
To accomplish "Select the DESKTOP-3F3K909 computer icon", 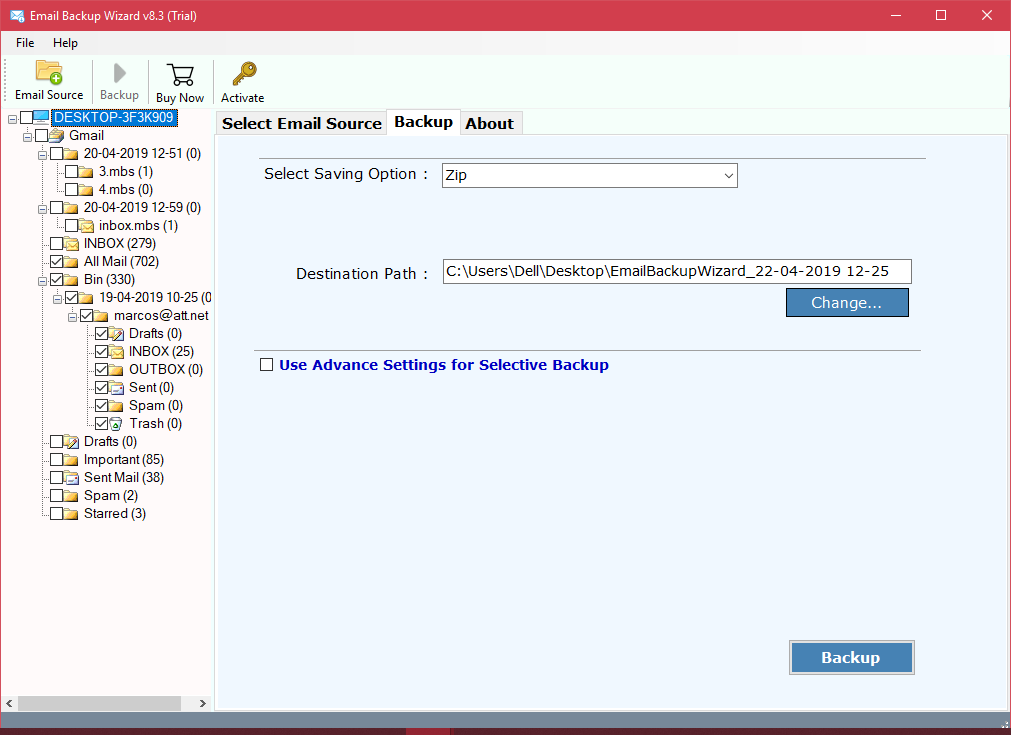I will (x=41, y=117).
